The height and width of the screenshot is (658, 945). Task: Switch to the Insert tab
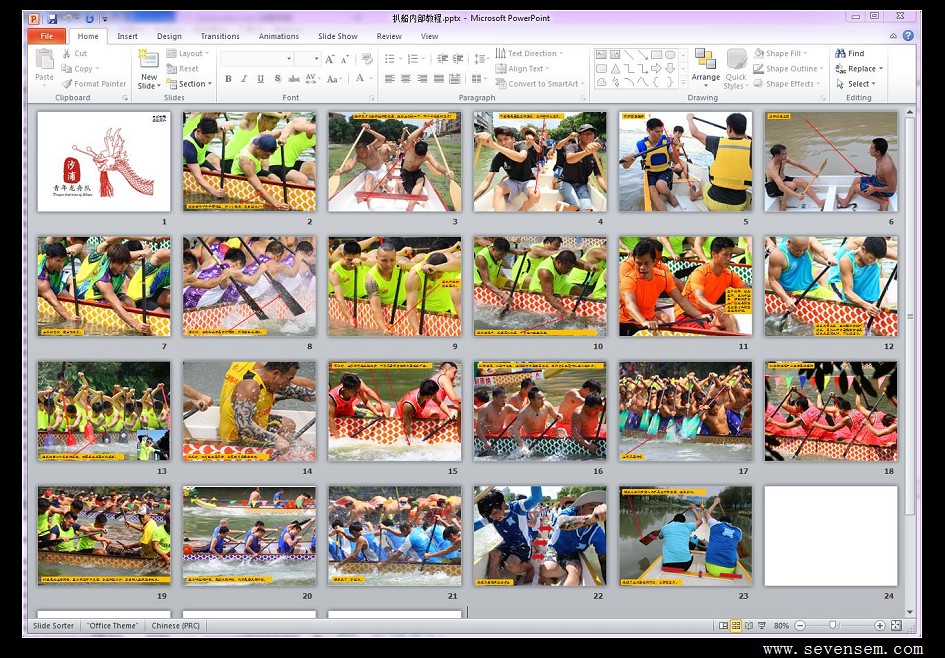click(127, 36)
